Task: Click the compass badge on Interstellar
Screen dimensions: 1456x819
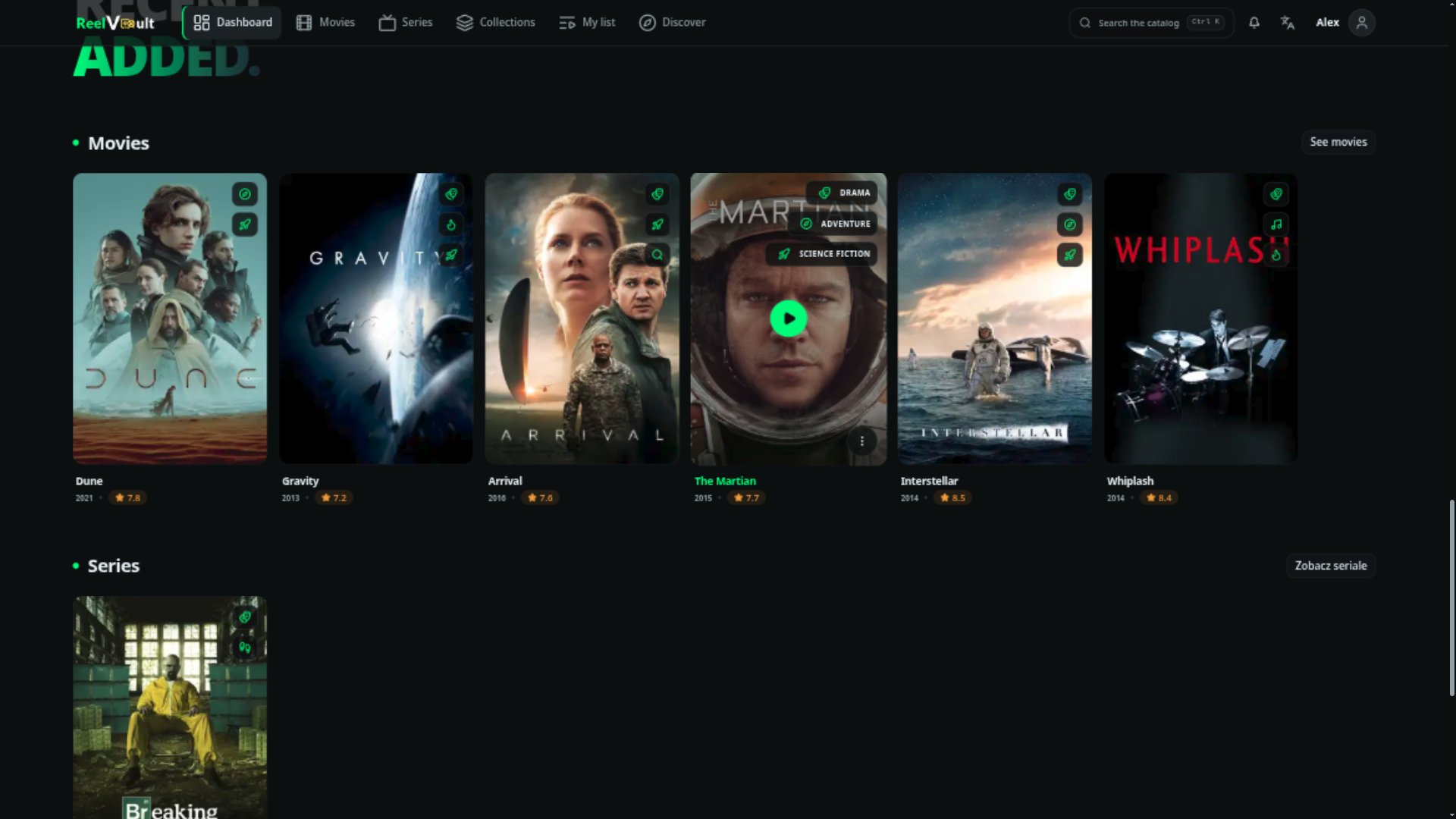Action: click(x=1070, y=224)
